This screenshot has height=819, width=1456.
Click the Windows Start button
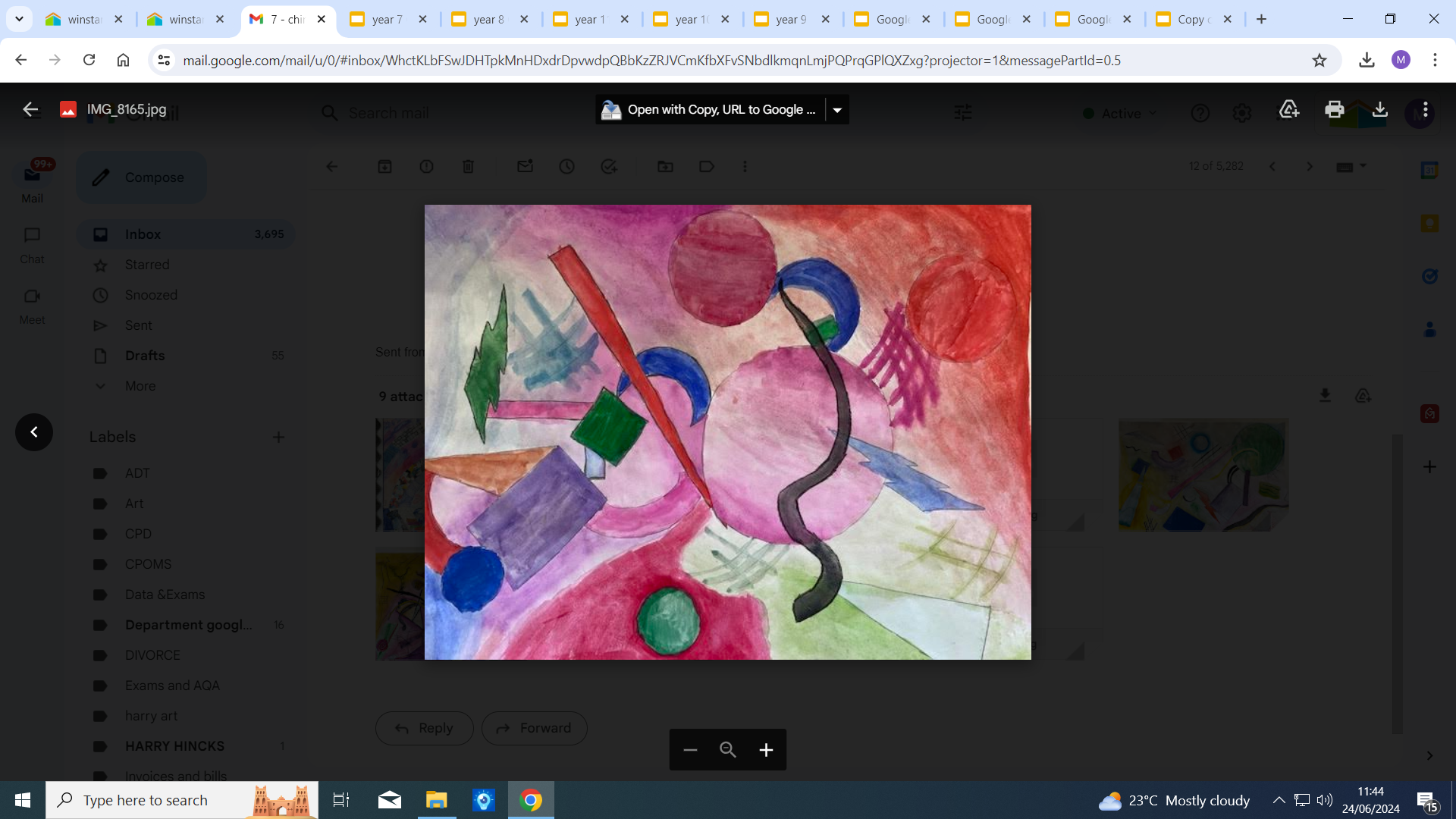click(x=23, y=800)
